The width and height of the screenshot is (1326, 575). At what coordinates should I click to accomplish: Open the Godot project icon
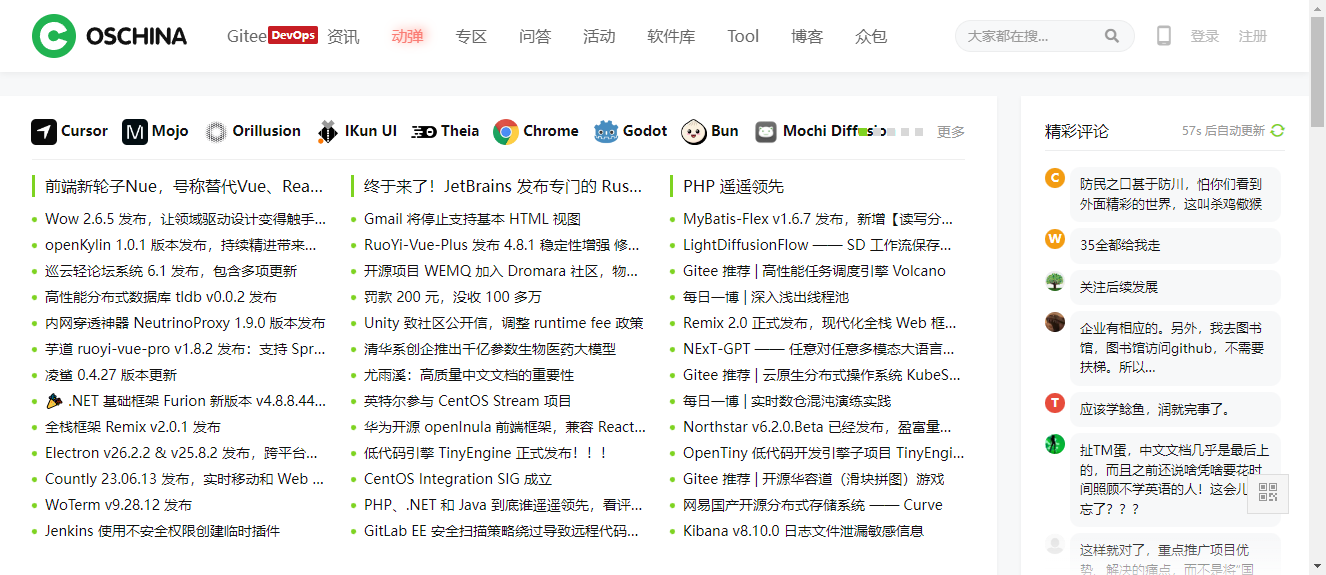605,131
